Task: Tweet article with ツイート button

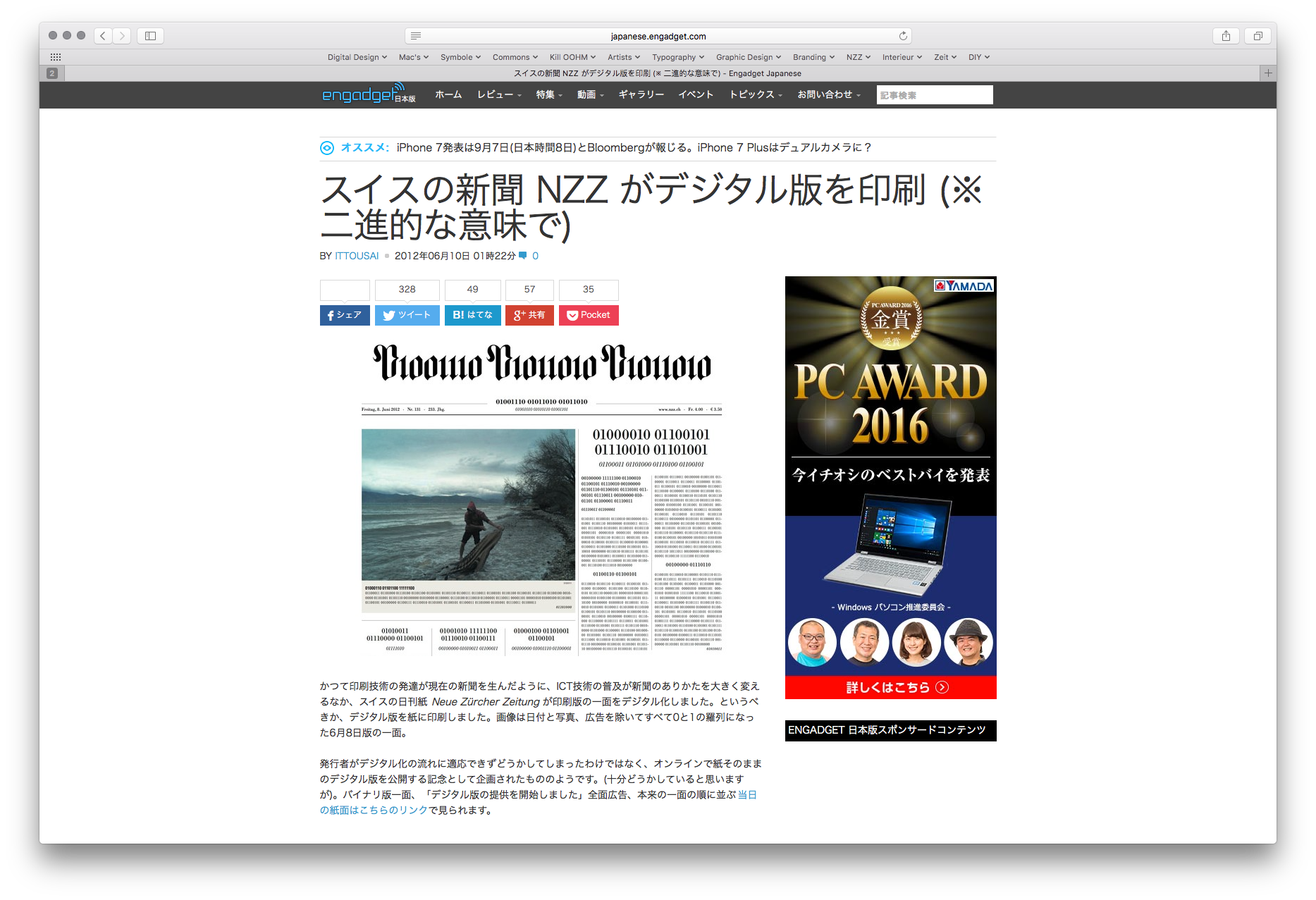Action: [407, 315]
